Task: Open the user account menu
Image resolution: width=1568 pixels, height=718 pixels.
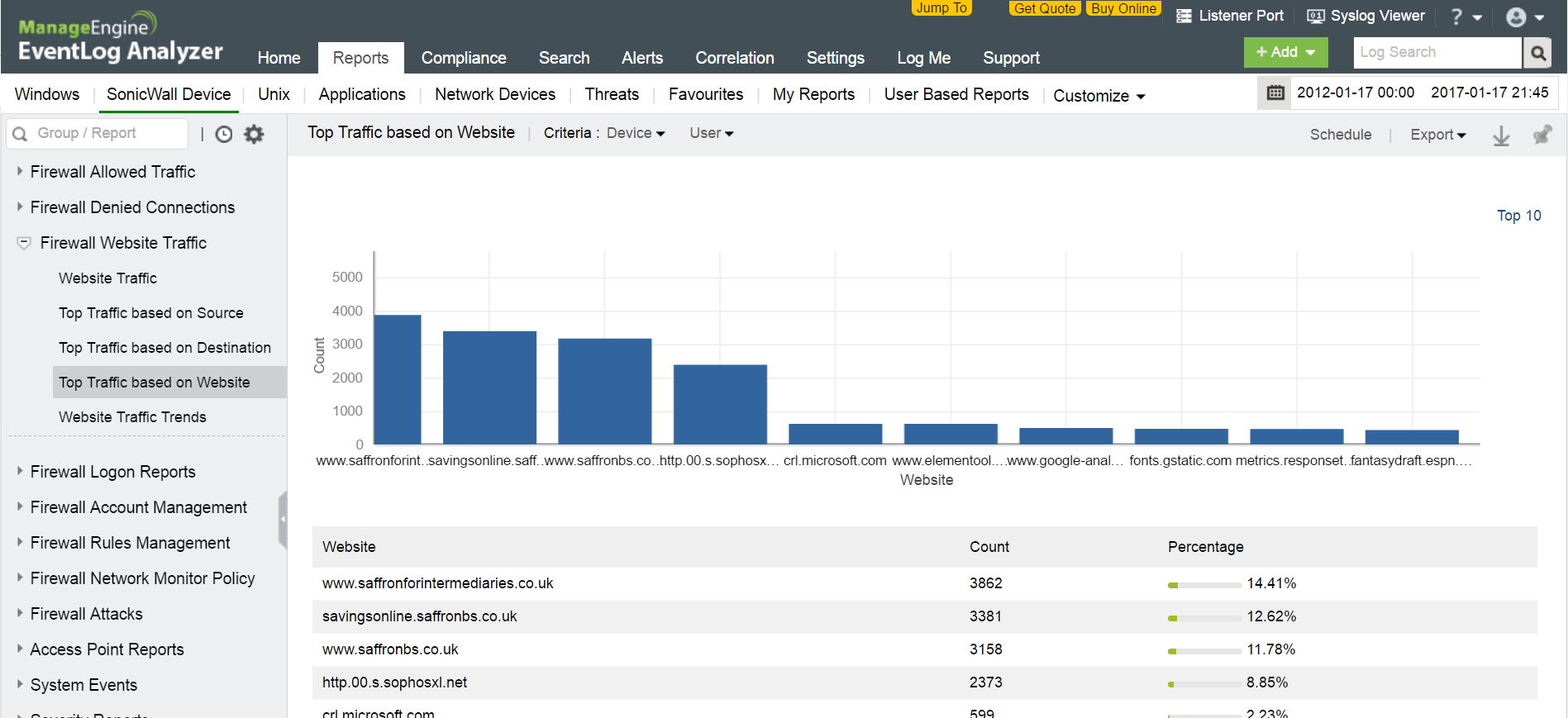Action: [x=1525, y=17]
